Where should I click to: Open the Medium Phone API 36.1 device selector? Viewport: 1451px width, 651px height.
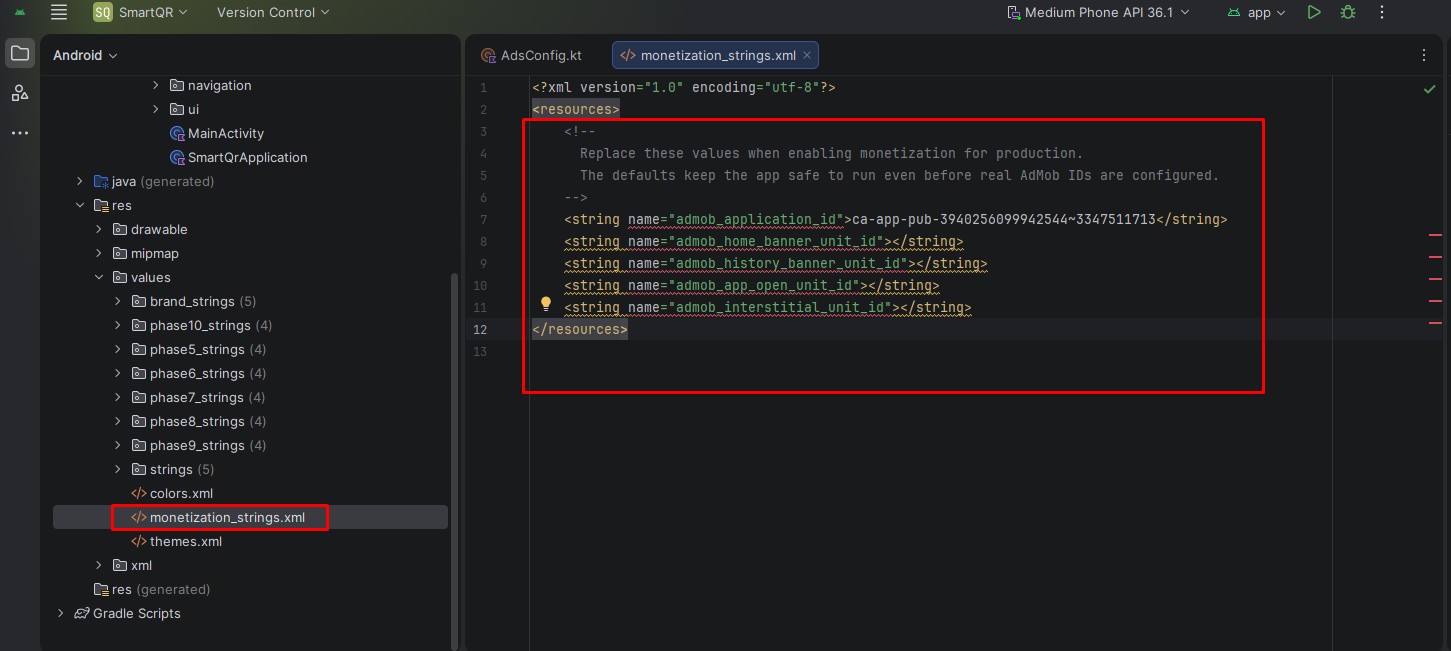click(x=1098, y=12)
